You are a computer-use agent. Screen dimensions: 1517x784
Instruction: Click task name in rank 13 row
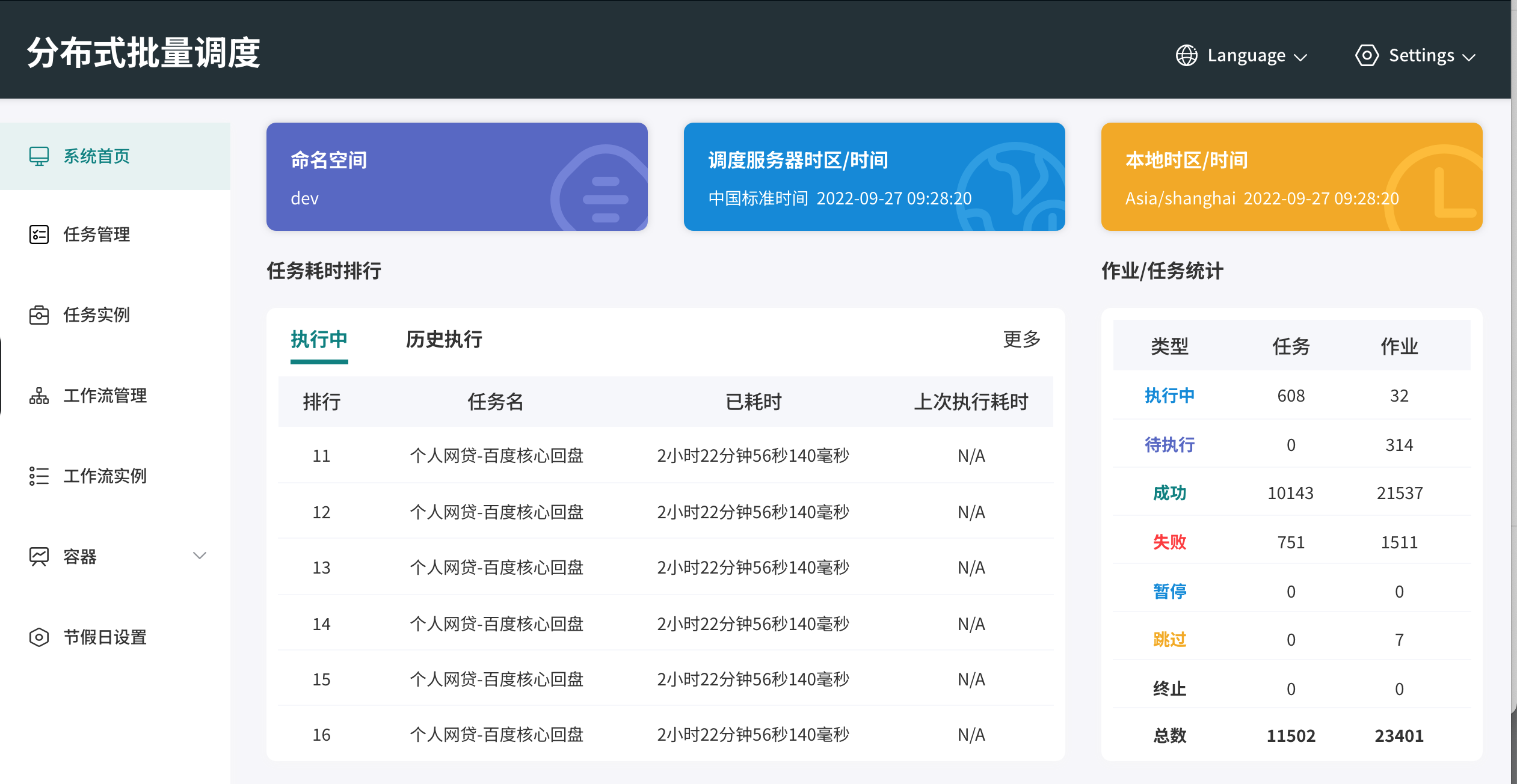coord(497,568)
